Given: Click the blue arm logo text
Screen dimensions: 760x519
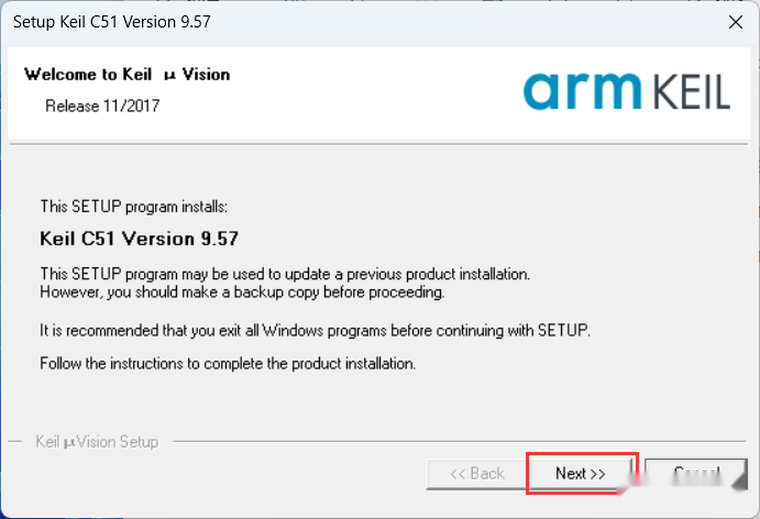Looking at the screenshot, I should (582, 91).
